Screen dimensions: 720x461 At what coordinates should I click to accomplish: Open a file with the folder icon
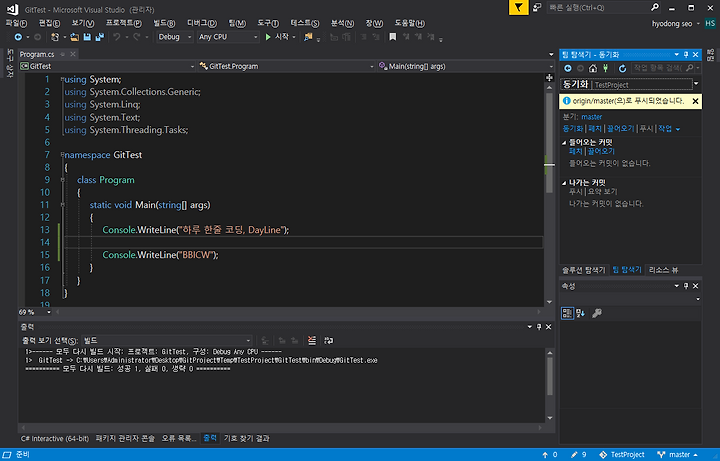[x=74, y=37]
